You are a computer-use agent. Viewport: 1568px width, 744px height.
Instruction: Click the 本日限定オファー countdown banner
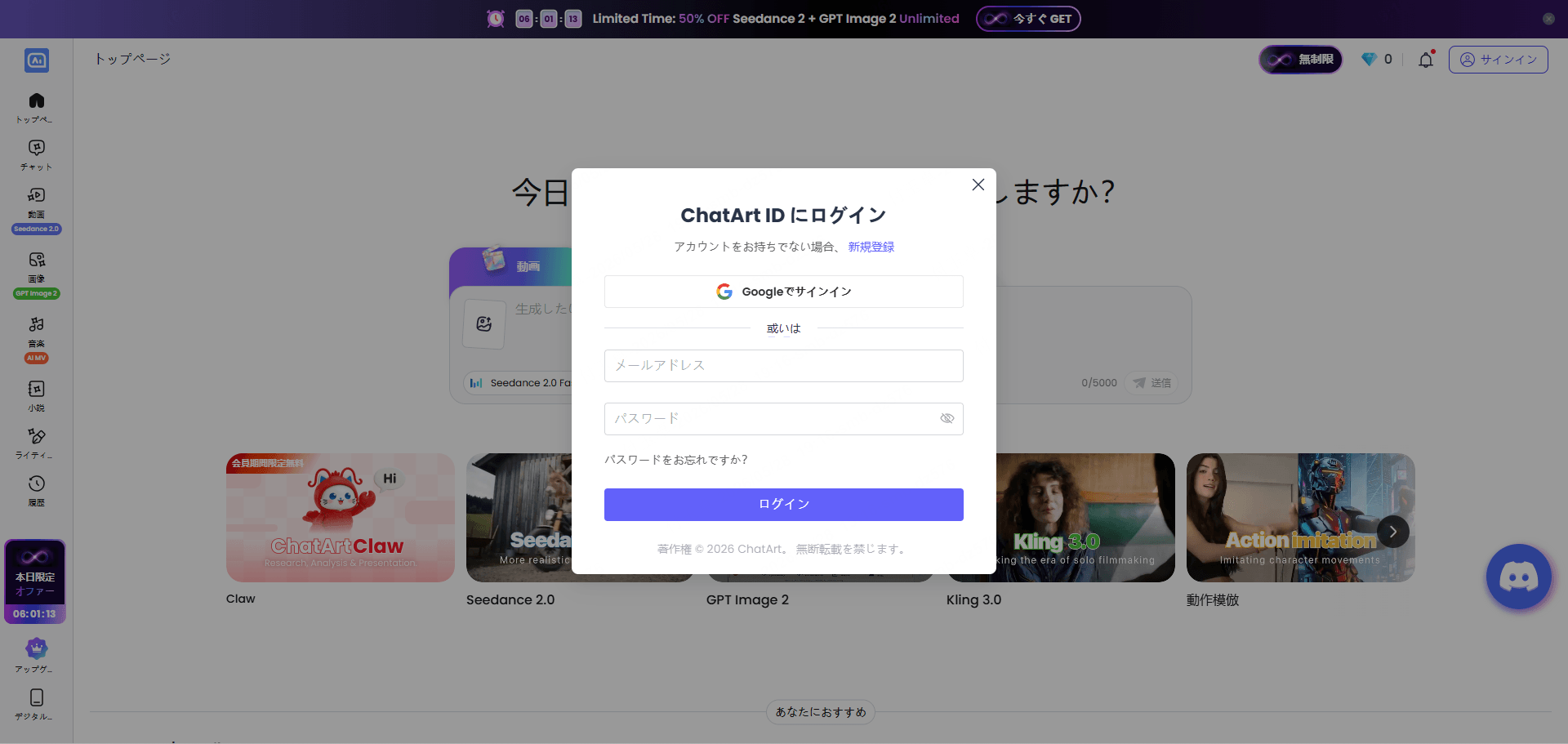35,581
